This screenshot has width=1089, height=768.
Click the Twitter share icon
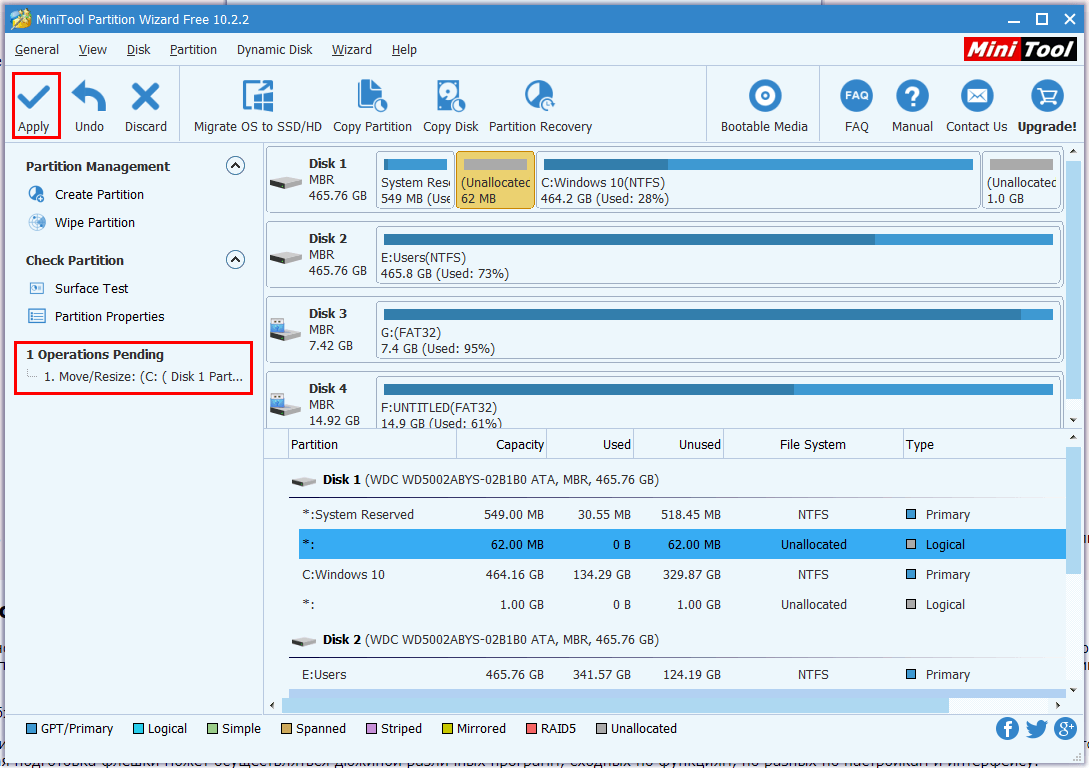coord(1036,728)
